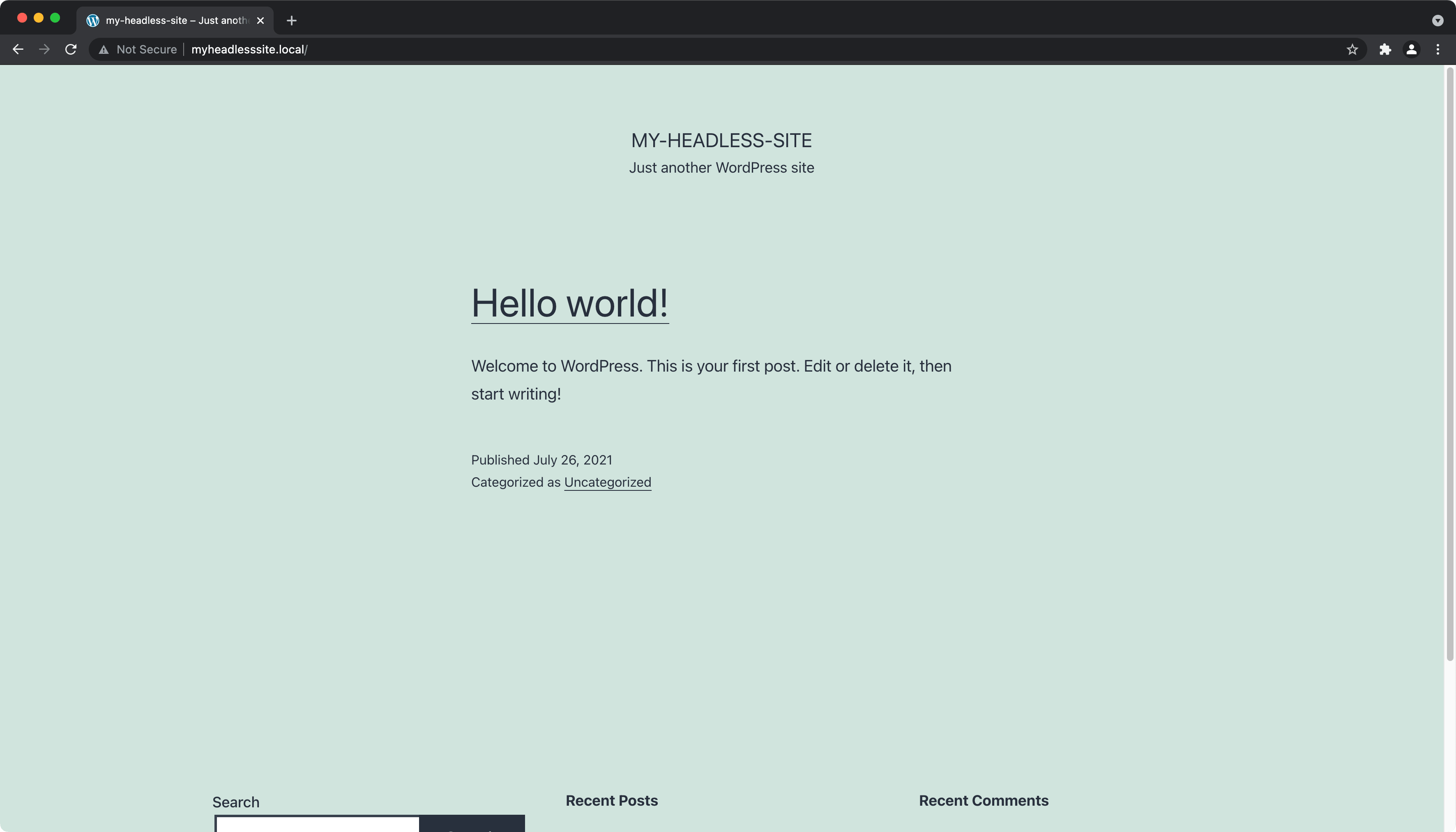Select the my-headless-site browser tab
Image resolution: width=1456 pixels, height=832 pixels.
[175, 21]
